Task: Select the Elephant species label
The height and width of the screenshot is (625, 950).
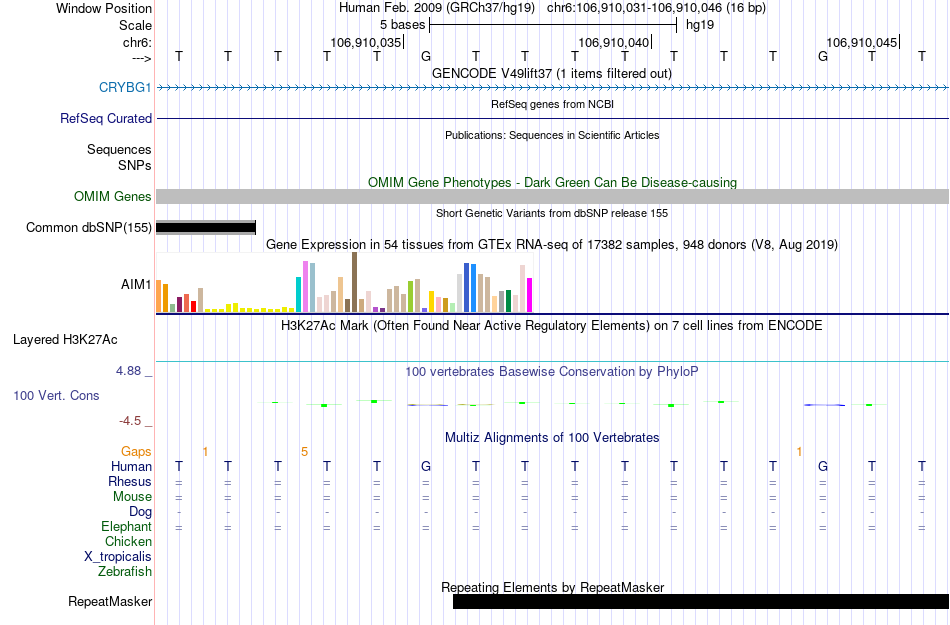Action: 126,526
